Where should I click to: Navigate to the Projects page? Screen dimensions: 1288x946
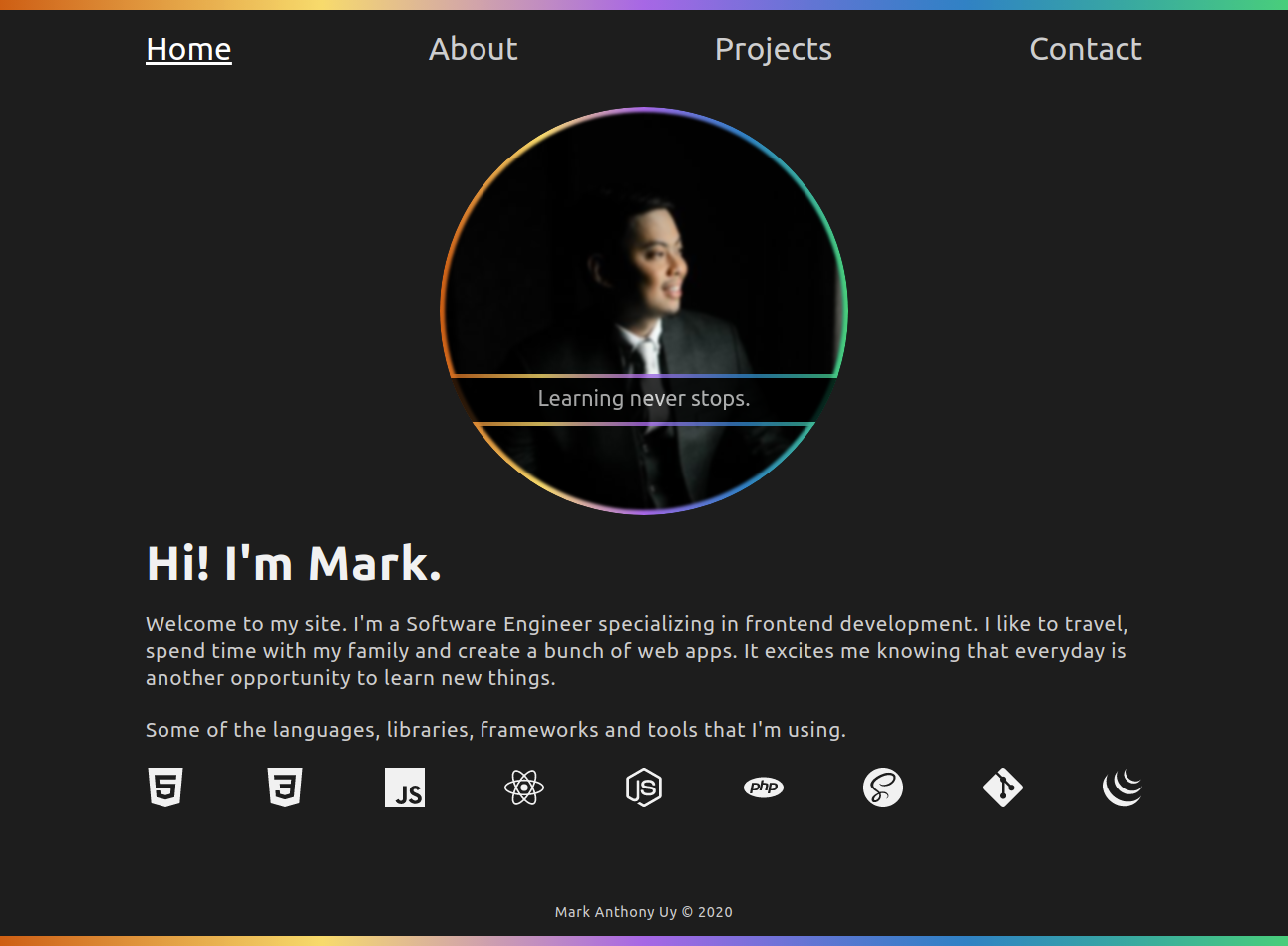[x=773, y=48]
